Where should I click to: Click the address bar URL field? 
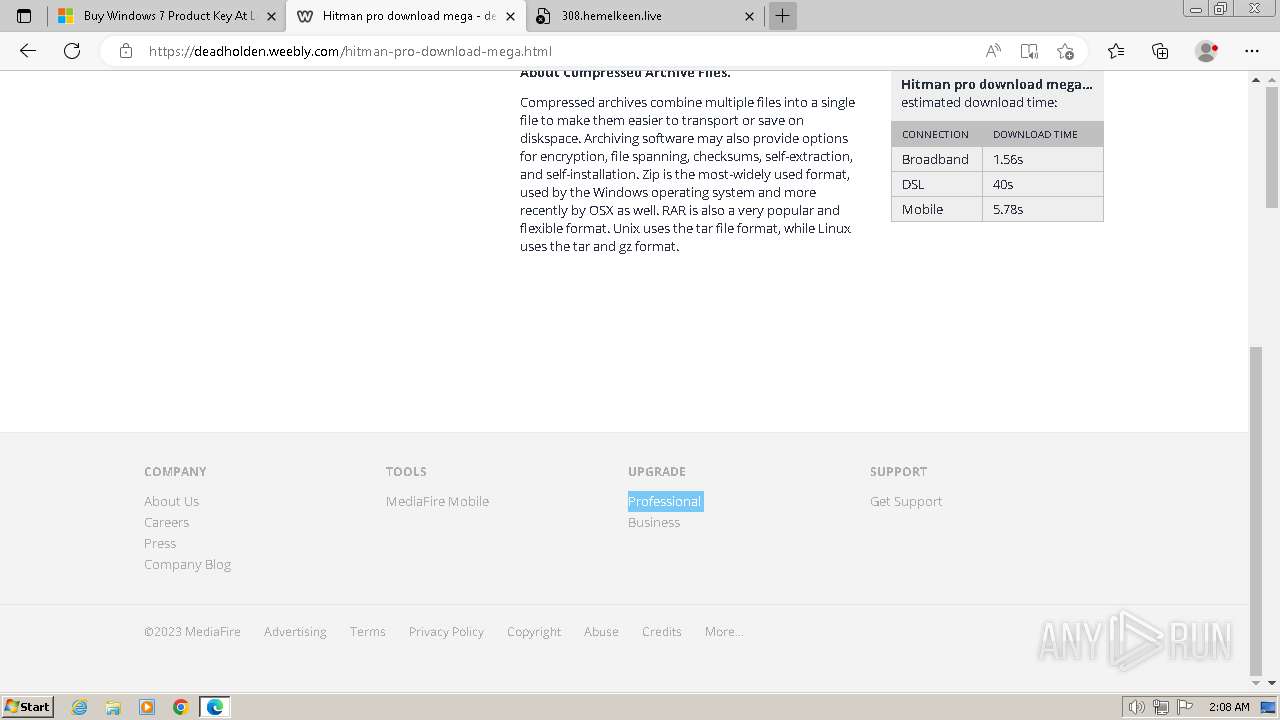560,51
